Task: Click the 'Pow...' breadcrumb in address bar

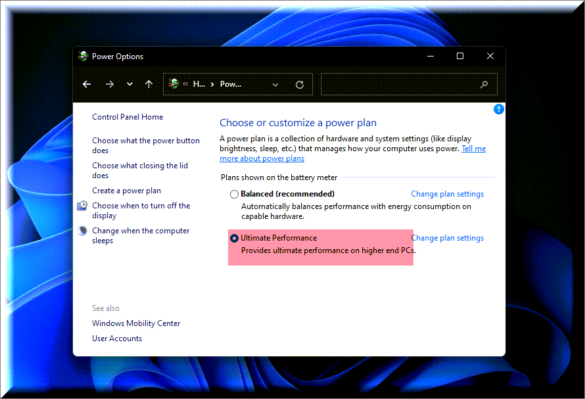Action: (231, 84)
